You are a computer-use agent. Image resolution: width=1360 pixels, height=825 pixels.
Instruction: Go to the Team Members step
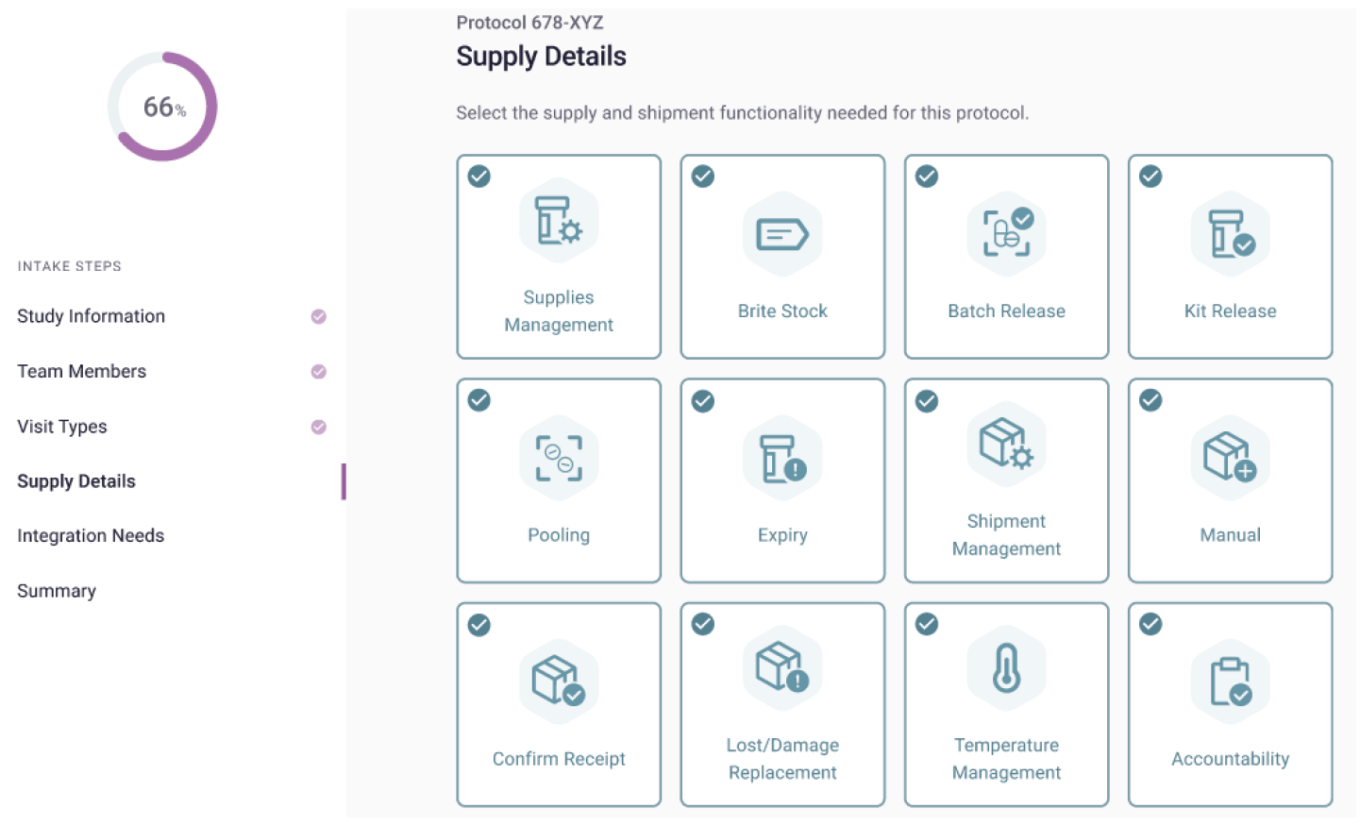(x=80, y=371)
